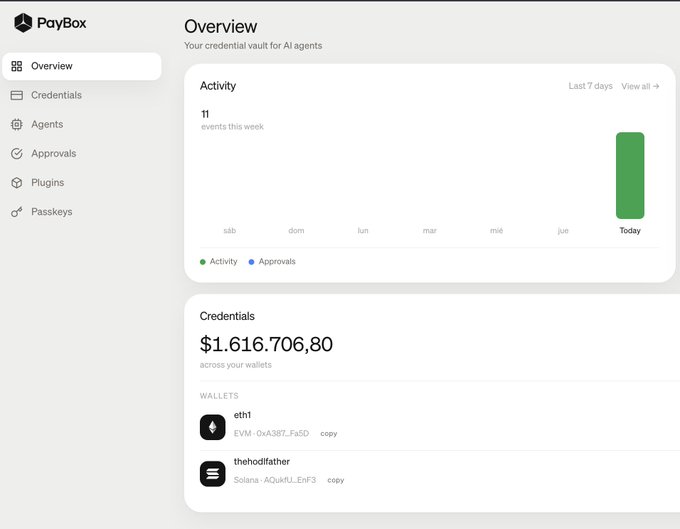
Task: Click the 11 events count
Action: (x=205, y=114)
